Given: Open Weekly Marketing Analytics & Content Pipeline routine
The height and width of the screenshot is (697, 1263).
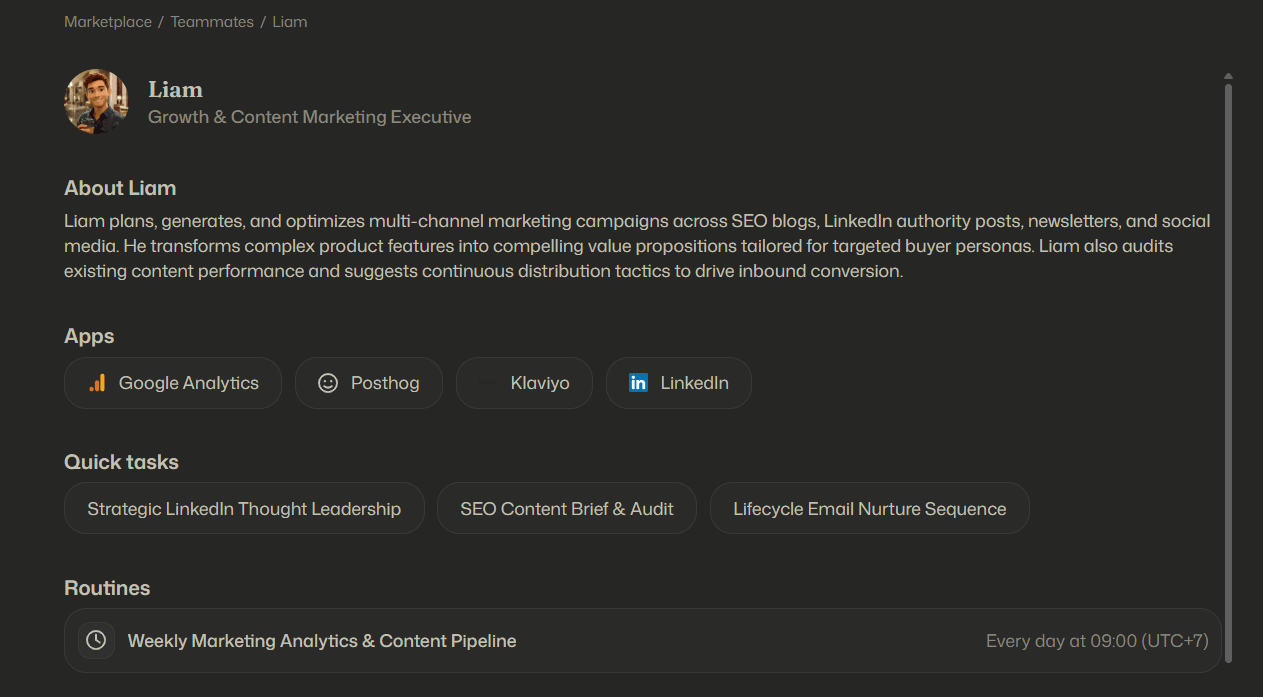Looking at the screenshot, I should pyautogui.click(x=643, y=640).
